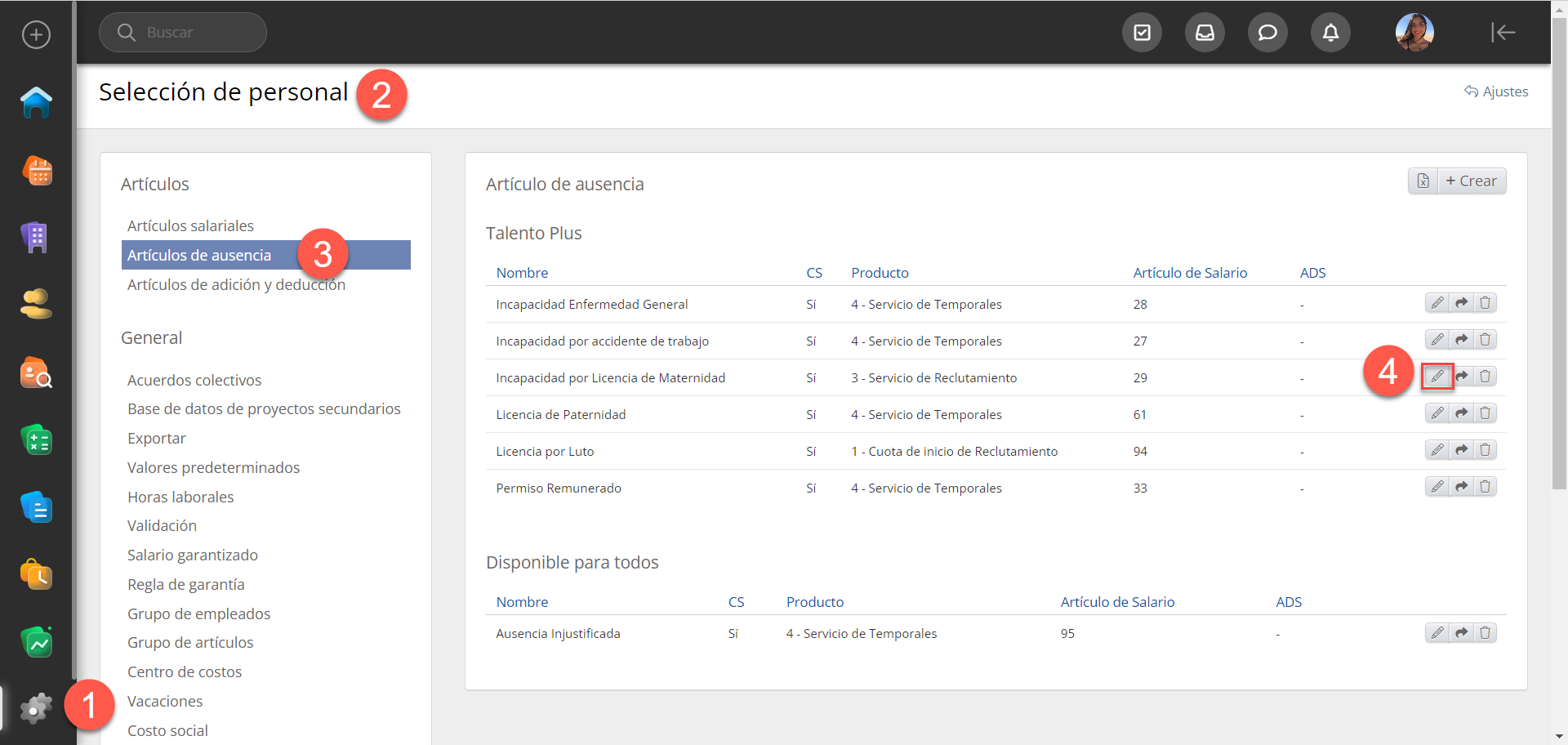Go back to Ajustes link

click(1496, 91)
